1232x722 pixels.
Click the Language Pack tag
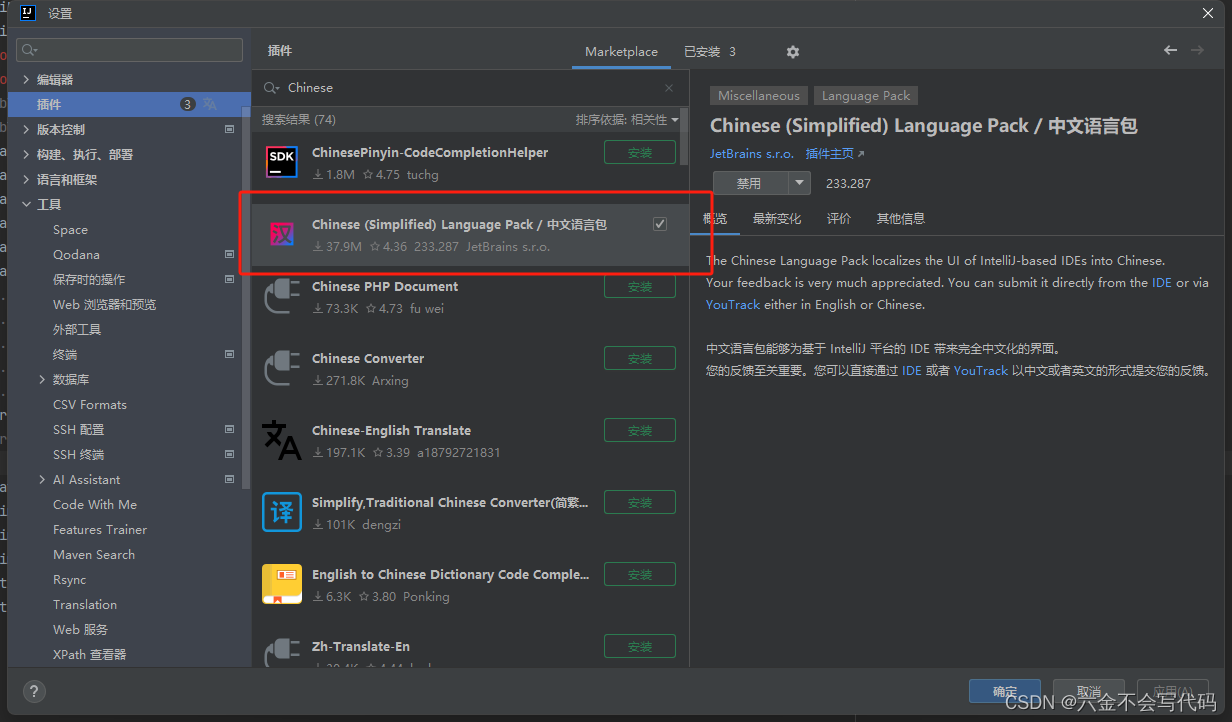click(866, 96)
